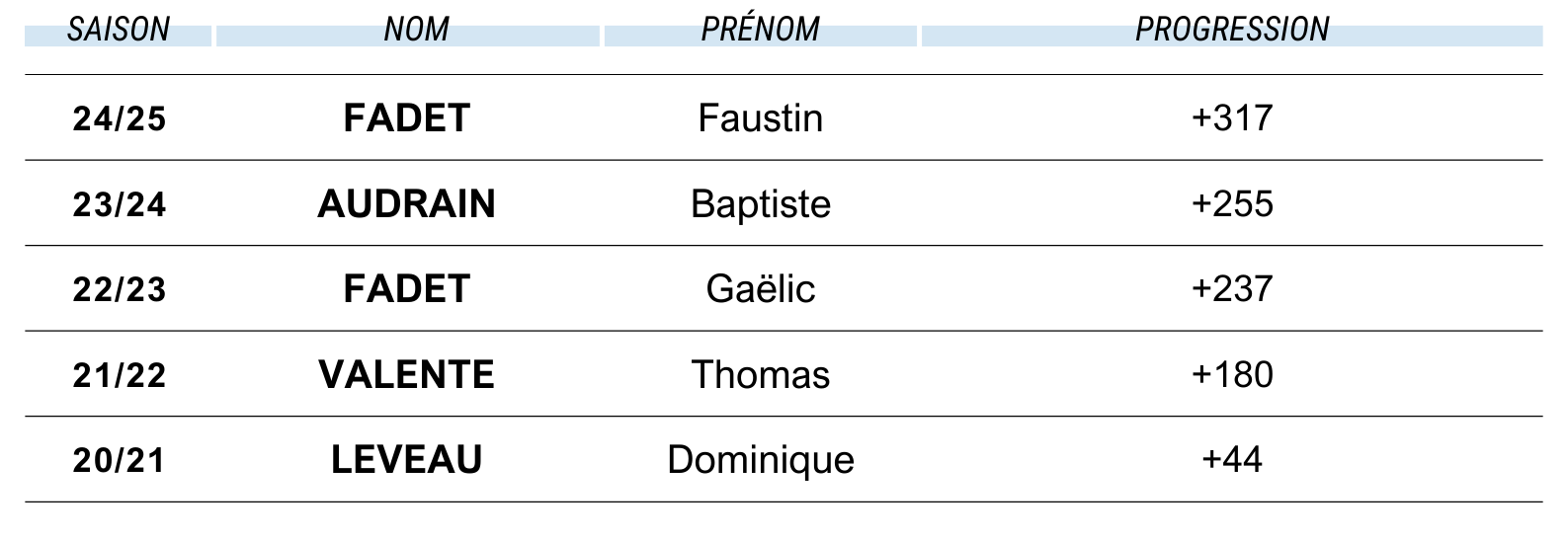Click the first name Thomas
This screenshot has height=541, width=1568.
click(x=760, y=375)
